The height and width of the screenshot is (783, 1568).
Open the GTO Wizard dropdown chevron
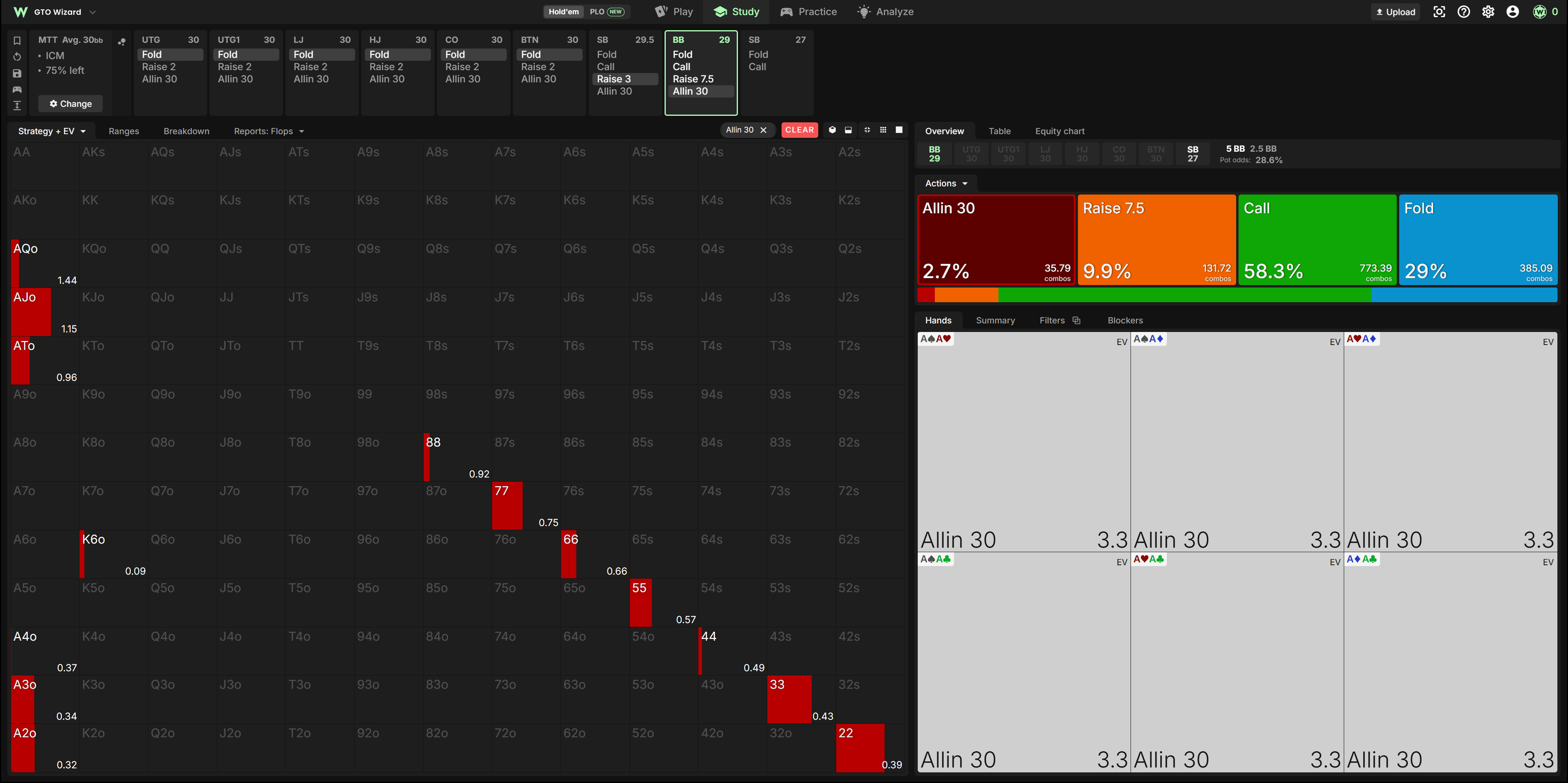pyautogui.click(x=93, y=11)
